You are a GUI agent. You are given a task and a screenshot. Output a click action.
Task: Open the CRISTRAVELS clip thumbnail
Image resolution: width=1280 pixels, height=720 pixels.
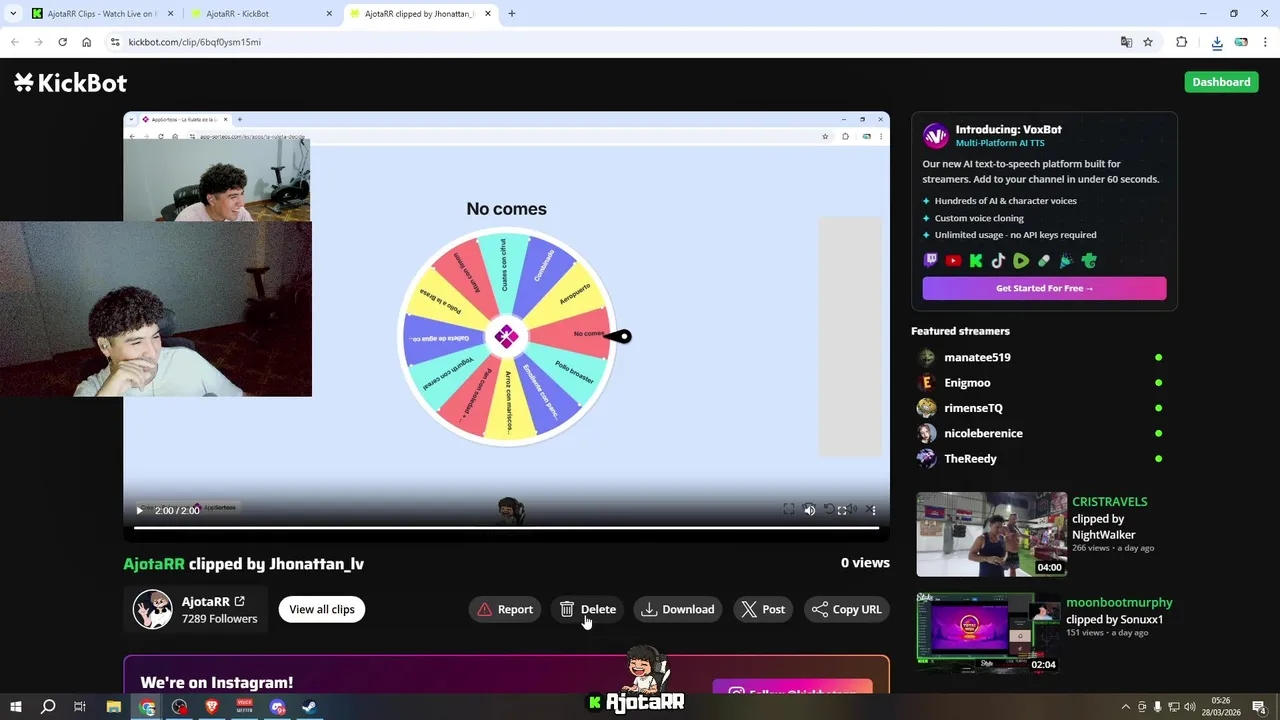(x=992, y=534)
